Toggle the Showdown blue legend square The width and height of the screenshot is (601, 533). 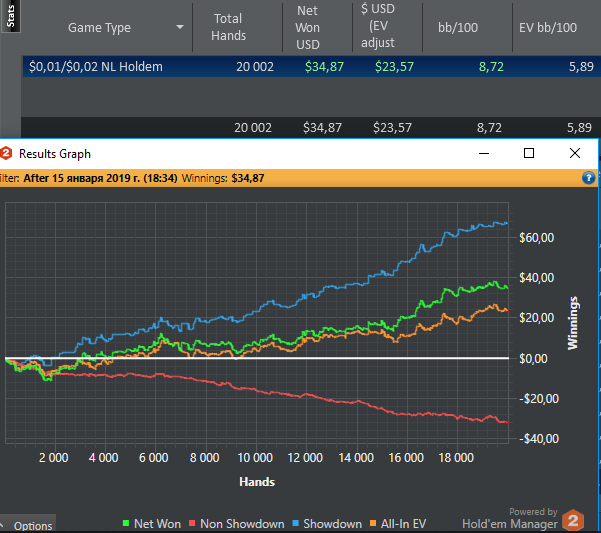[295, 523]
